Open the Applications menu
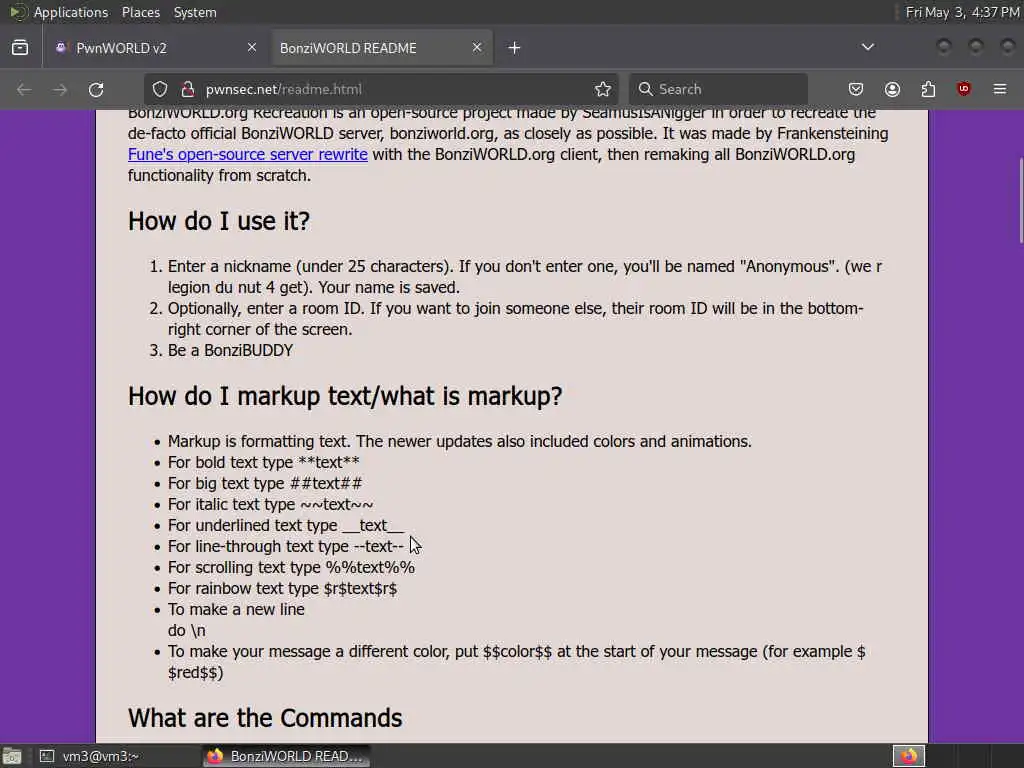 click(71, 12)
